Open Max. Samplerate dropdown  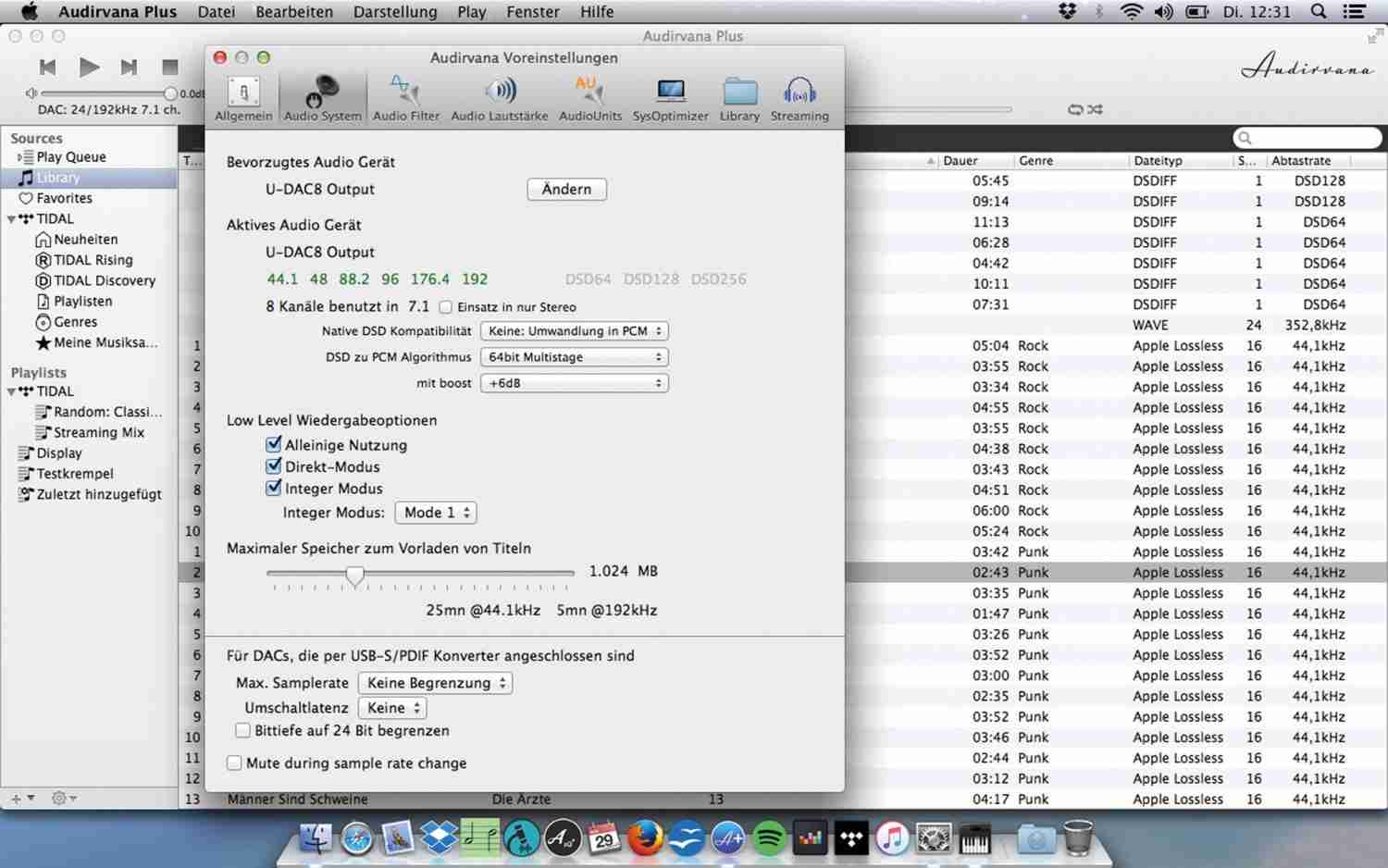[x=435, y=683]
